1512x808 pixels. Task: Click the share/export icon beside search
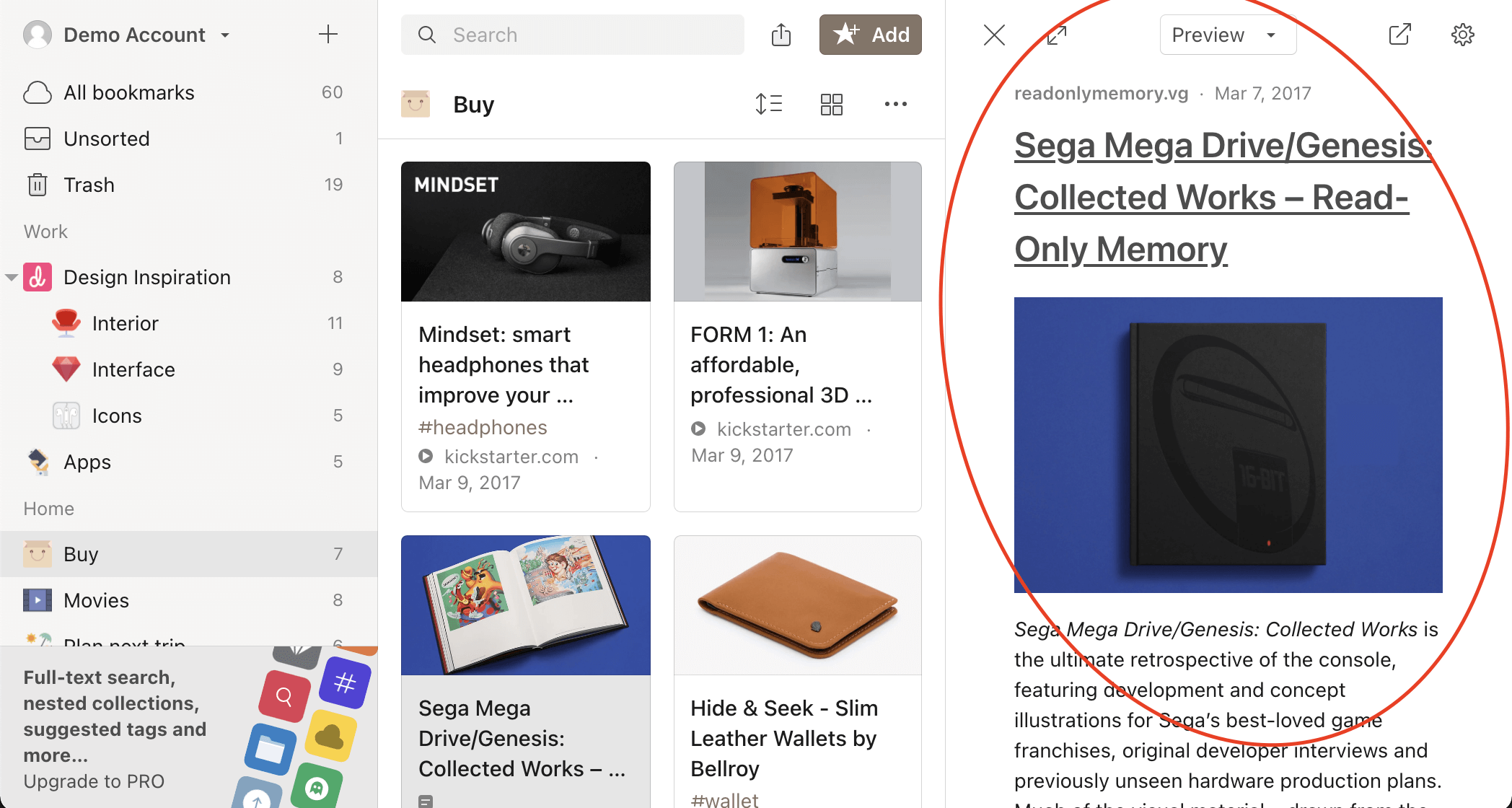pos(781,35)
